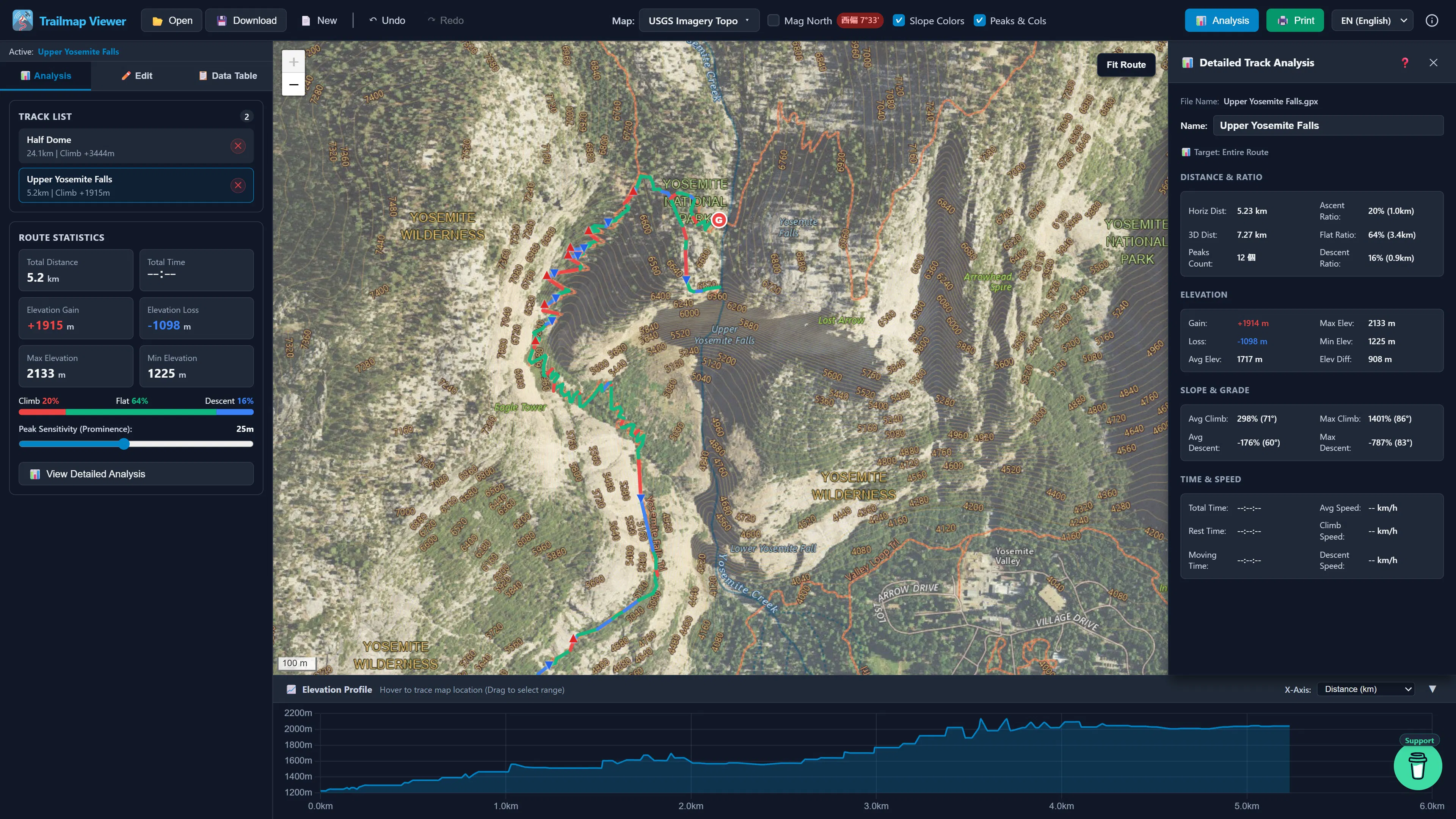The image size is (1456, 819).
Task: Remove the Half Dome track with red X
Action: tap(238, 146)
